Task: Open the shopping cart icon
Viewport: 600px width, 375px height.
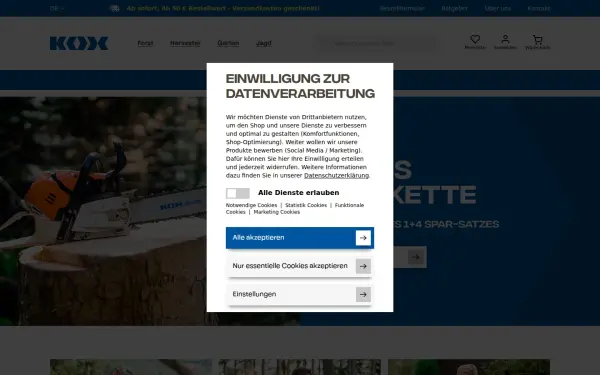Action: pyautogui.click(x=538, y=39)
